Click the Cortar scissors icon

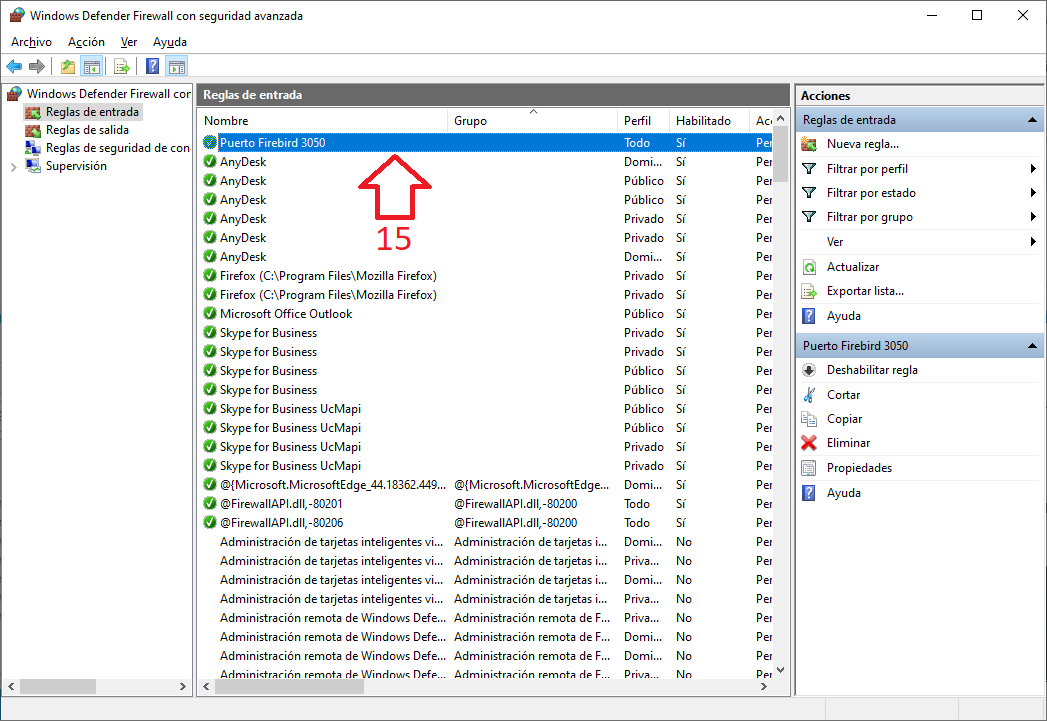pos(809,395)
